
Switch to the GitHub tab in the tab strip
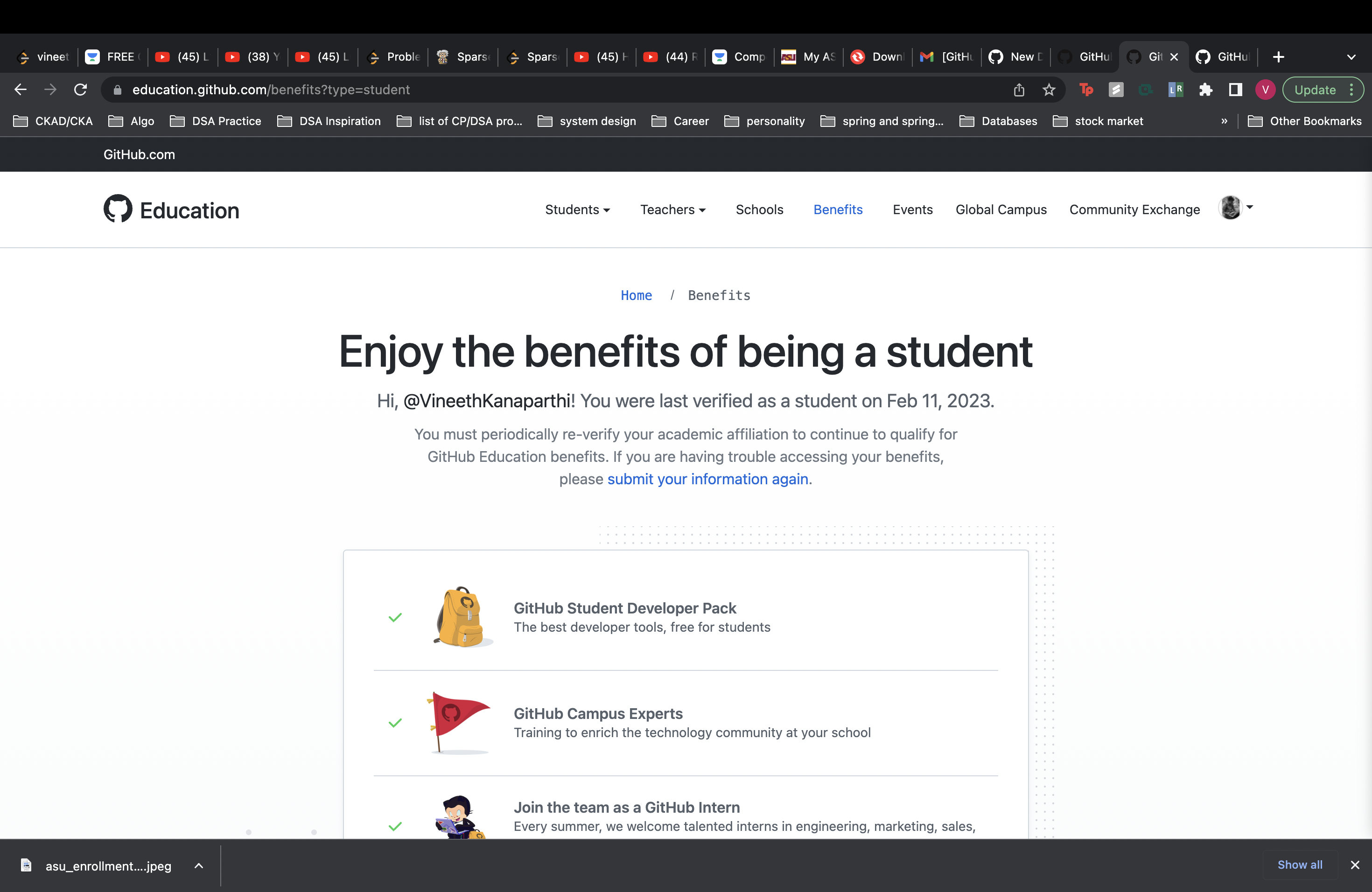click(1222, 56)
